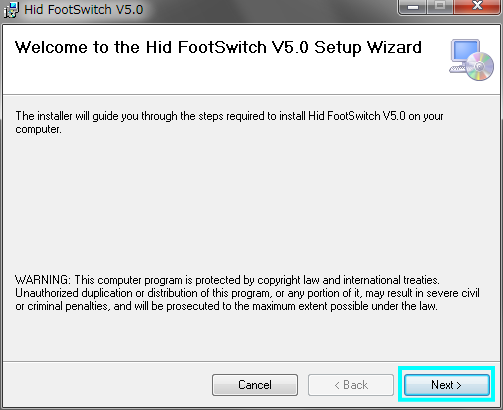Close the Hid FootSwitch V5.0 window

click(x=477, y=7)
